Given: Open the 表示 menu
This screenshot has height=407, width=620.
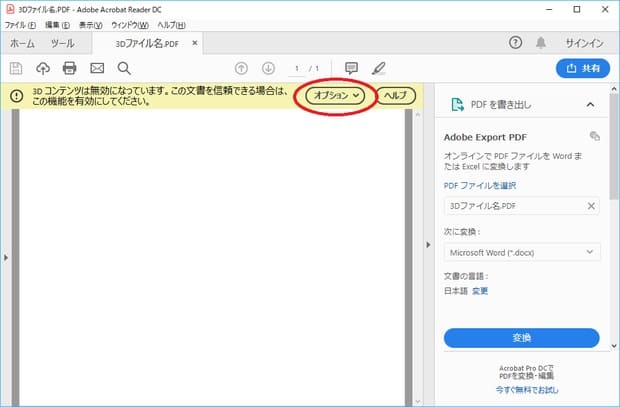Looking at the screenshot, I should coord(91,25).
